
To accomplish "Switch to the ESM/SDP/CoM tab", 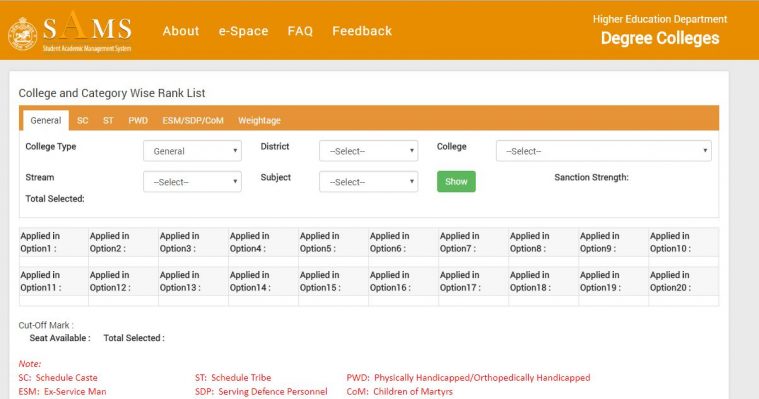I will 193,121.
